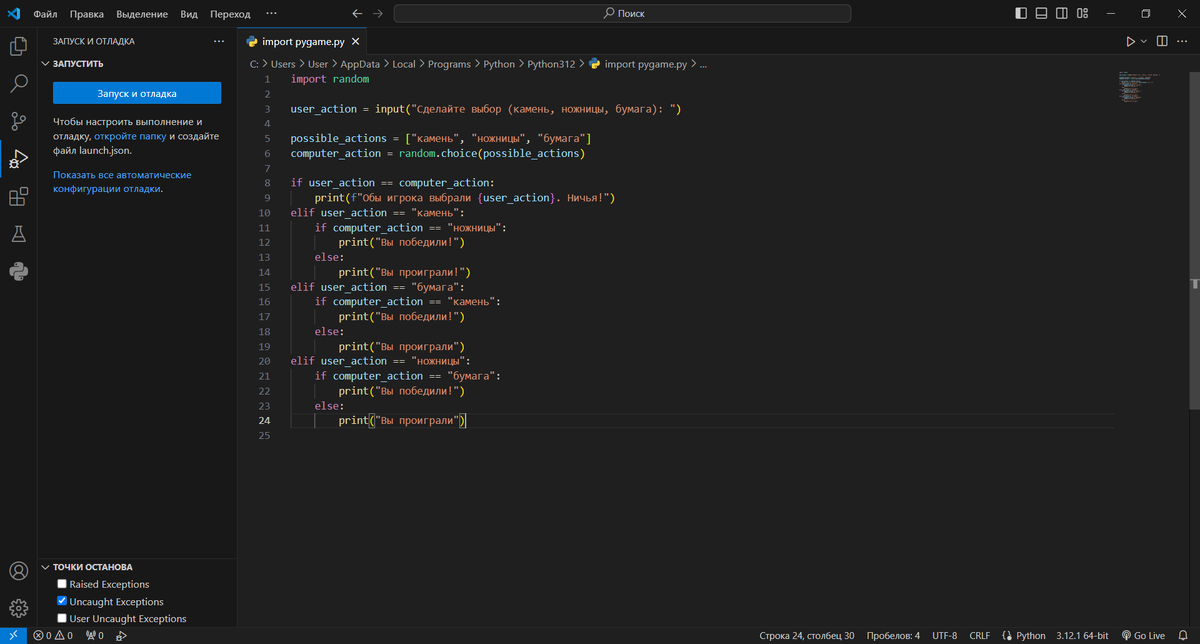
Task: Open the Run and Debug view icon
Action: [x=18, y=159]
